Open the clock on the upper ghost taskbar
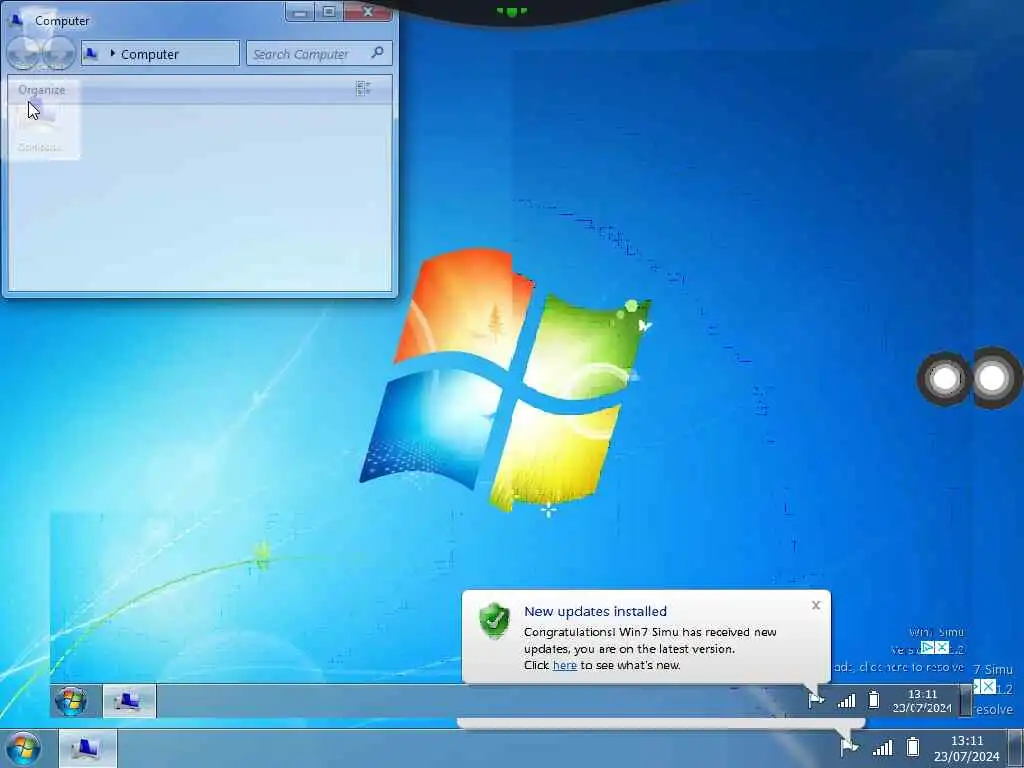 pyautogui.click(x=922, y=701)
